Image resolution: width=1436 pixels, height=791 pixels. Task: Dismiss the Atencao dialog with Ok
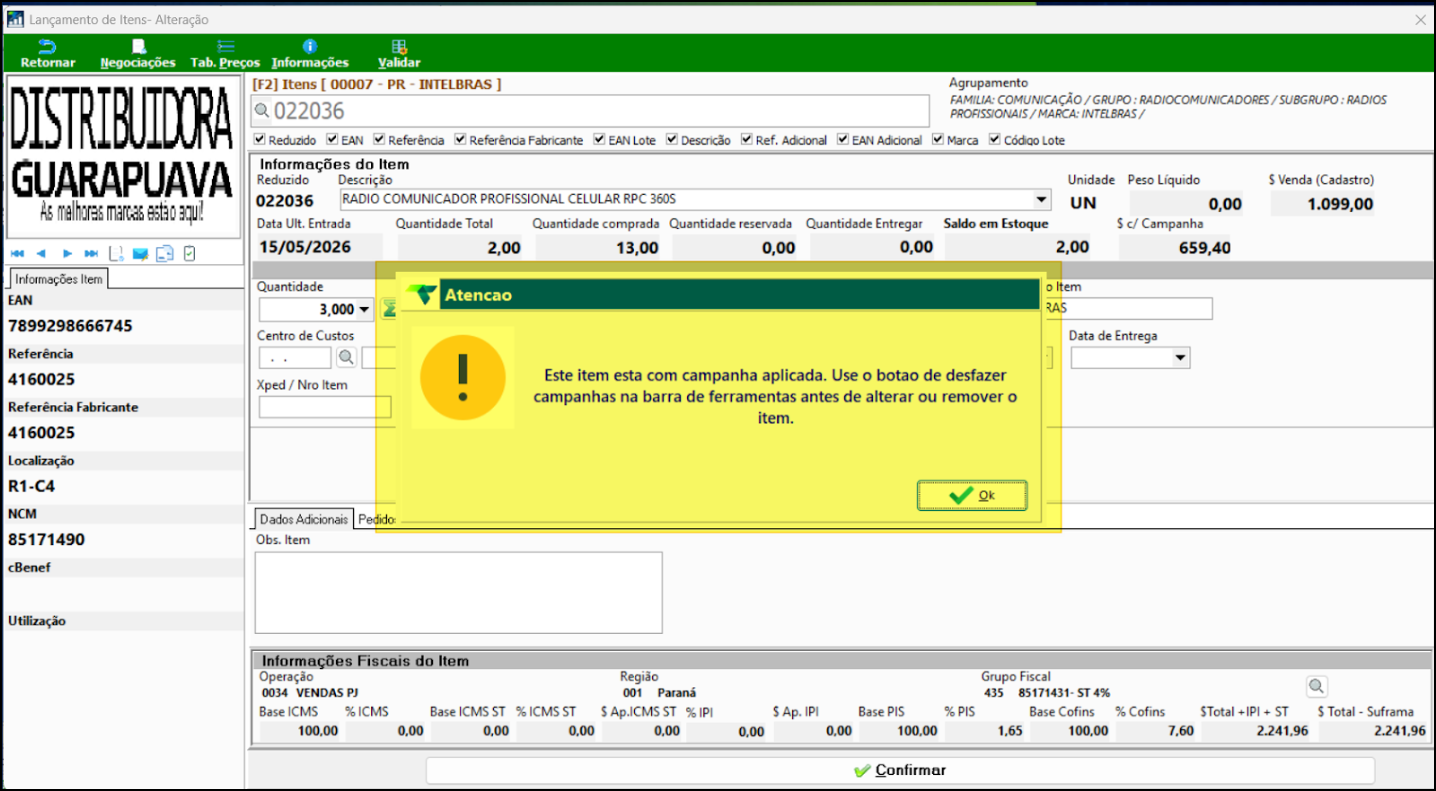click(972, 495)
